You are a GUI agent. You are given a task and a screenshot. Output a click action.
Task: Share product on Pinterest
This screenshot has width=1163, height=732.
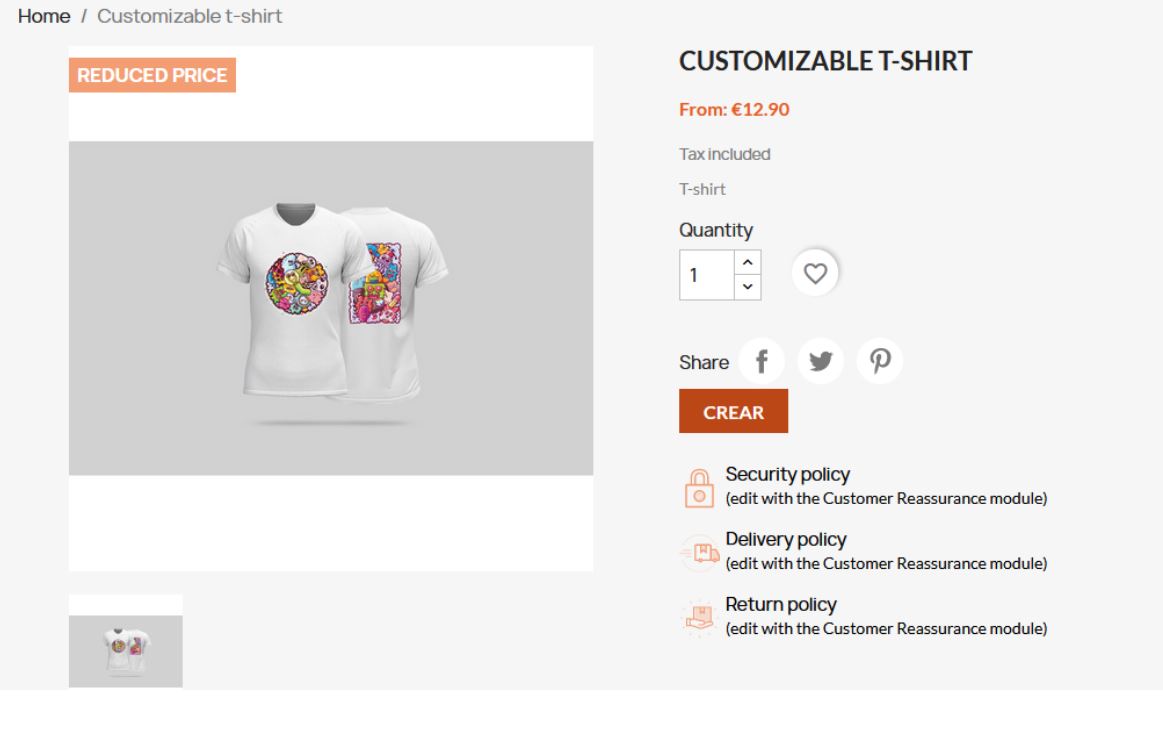(x=880, y=361)
